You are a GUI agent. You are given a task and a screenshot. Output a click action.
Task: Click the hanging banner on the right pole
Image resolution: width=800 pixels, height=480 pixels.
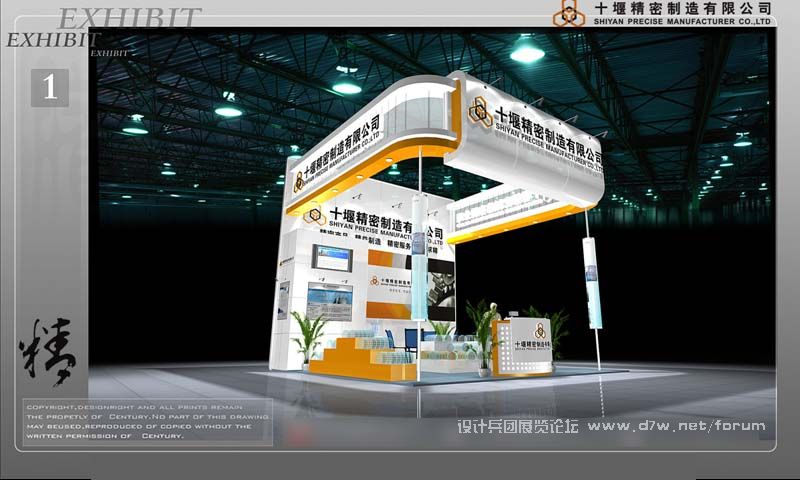pos(592,283)
